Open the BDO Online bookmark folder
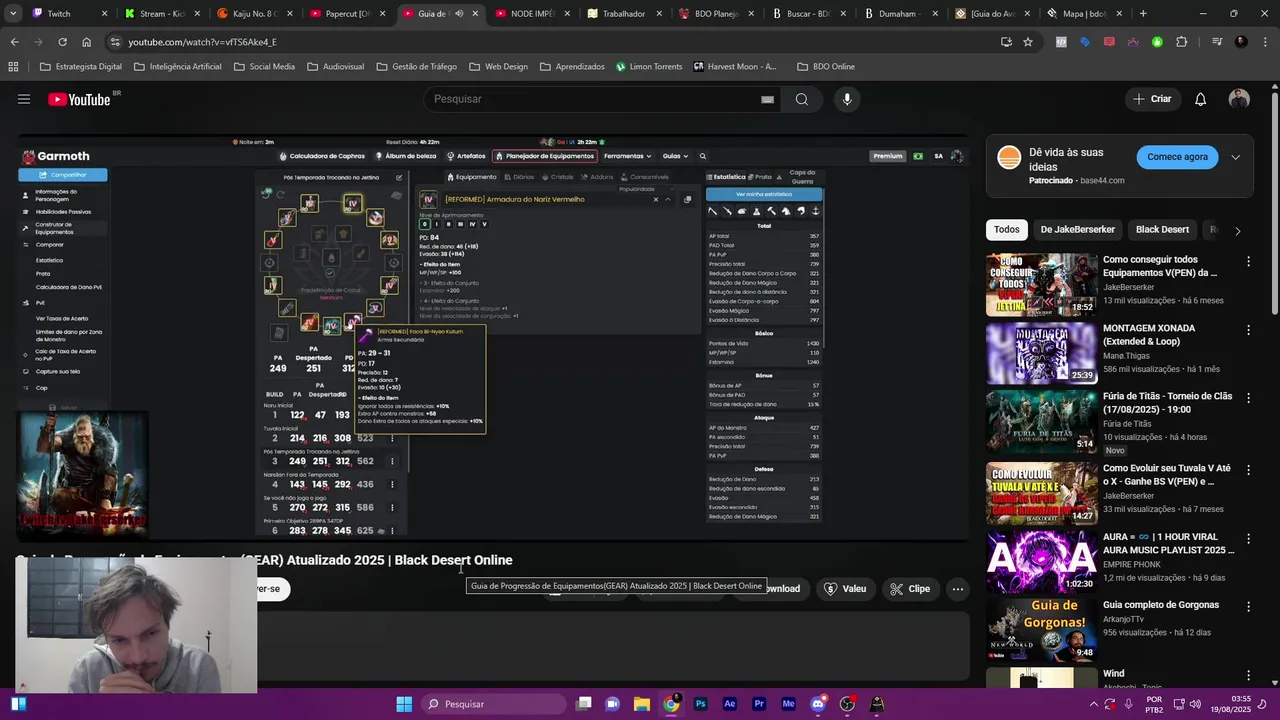This screenshot has width=1280, height=720. click(826, 67)
